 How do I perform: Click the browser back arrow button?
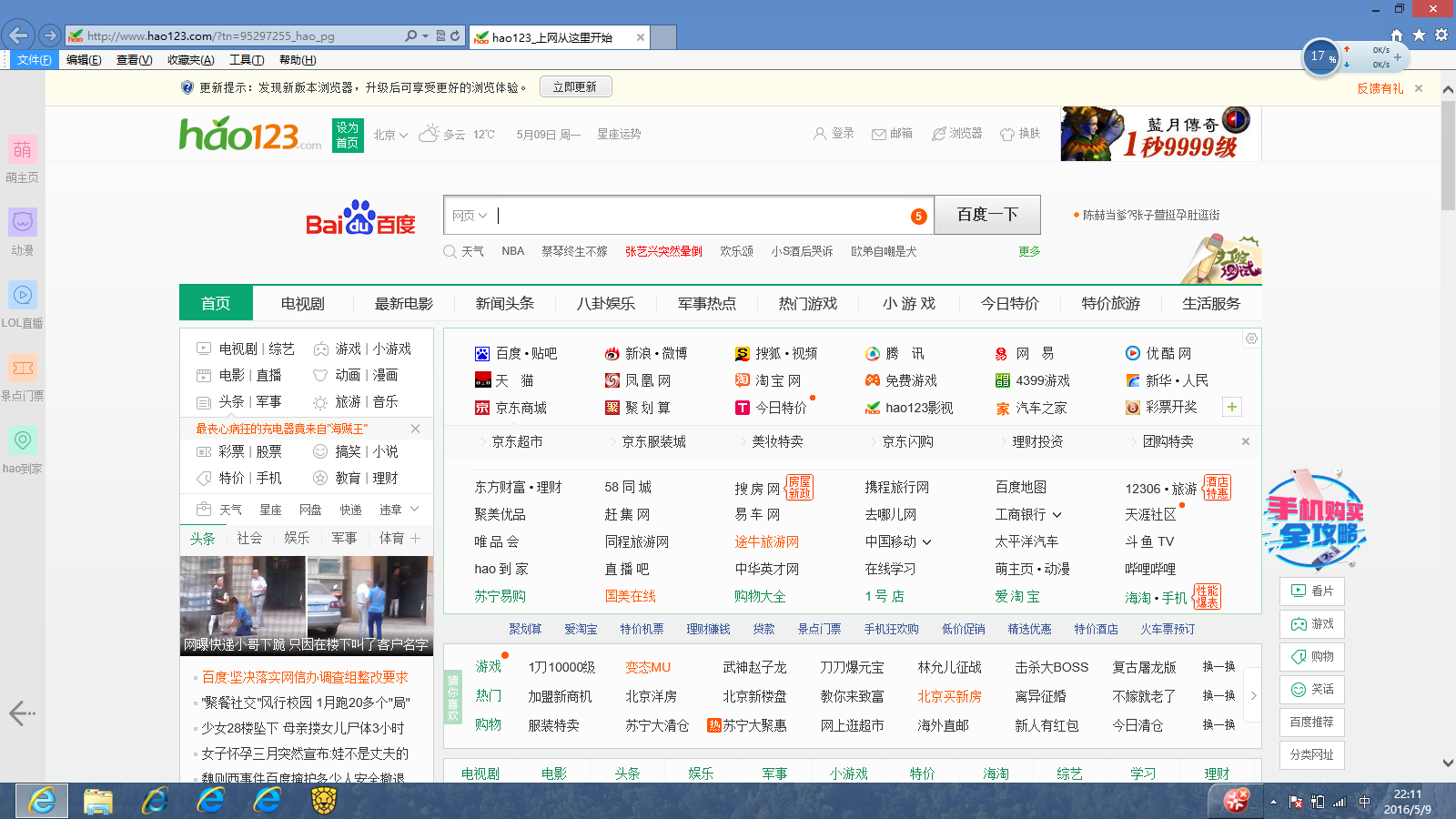pyautogui.click(x=18, y=35)
